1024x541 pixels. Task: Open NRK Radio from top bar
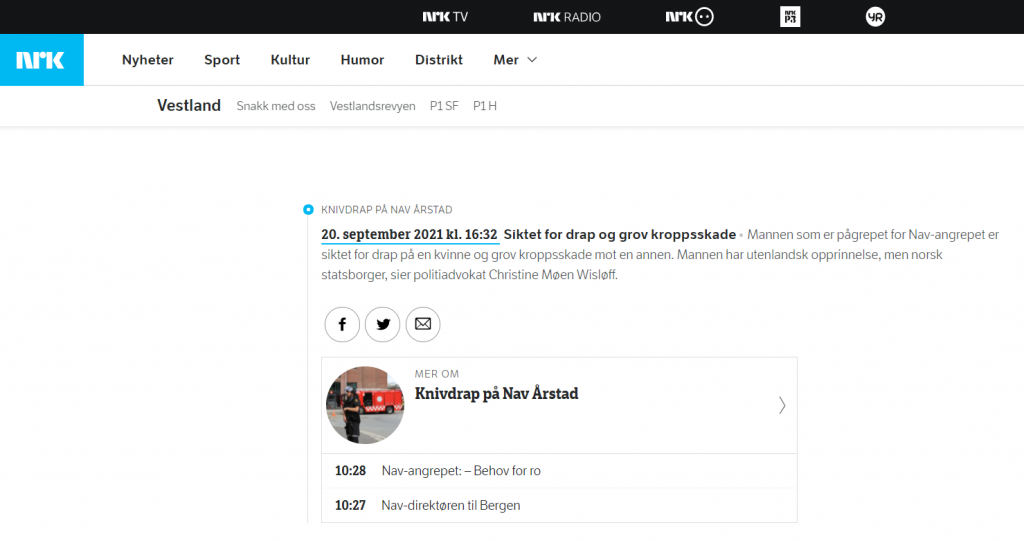click(x=565, y=17)
